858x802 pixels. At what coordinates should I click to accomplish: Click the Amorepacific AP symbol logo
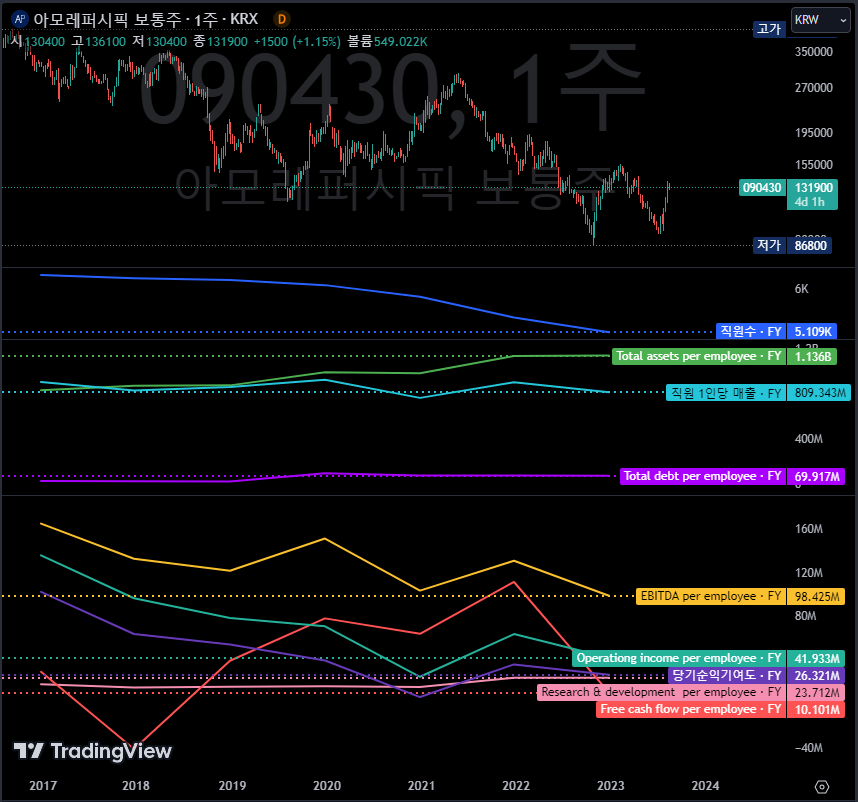coord(20,19)
